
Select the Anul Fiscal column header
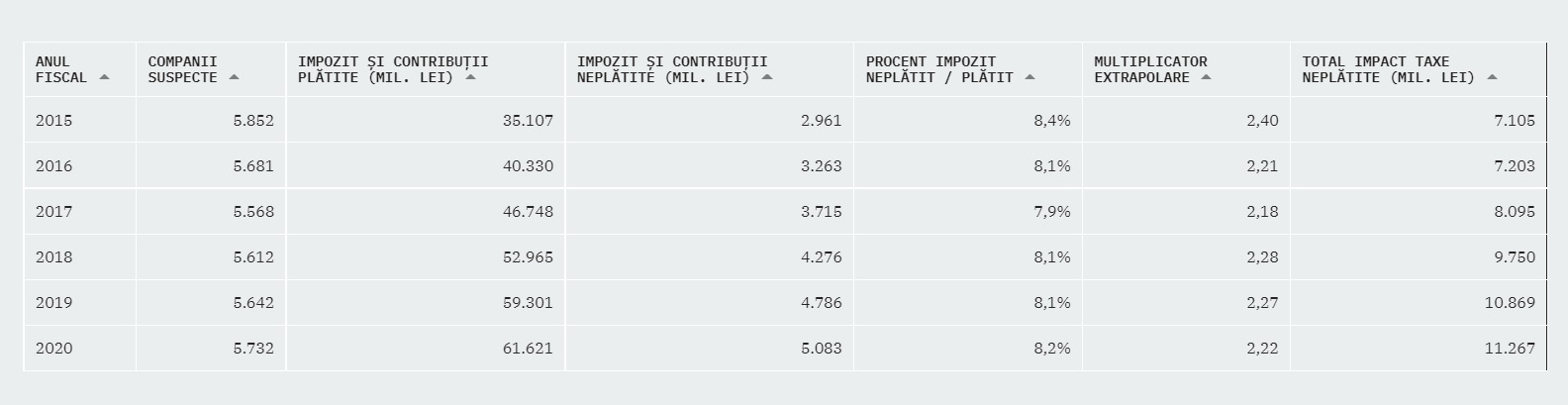[x=80, y=69]
